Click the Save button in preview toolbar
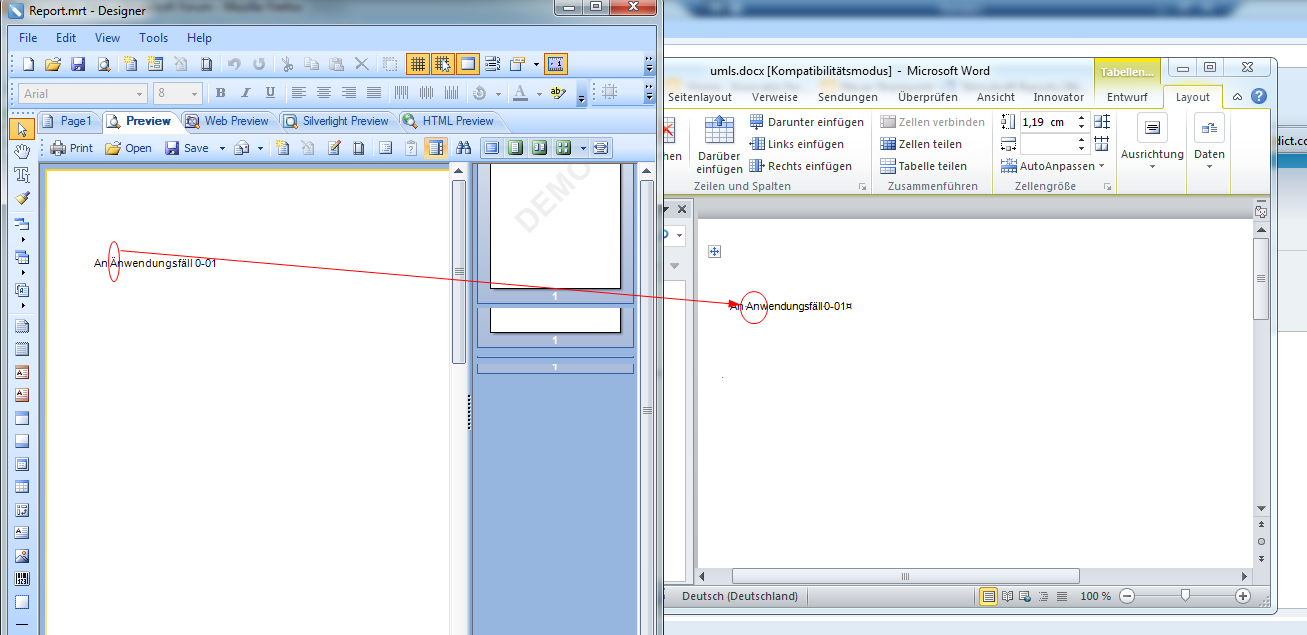The width and height of the screenshot is (1307, 635). click(187, 148)
